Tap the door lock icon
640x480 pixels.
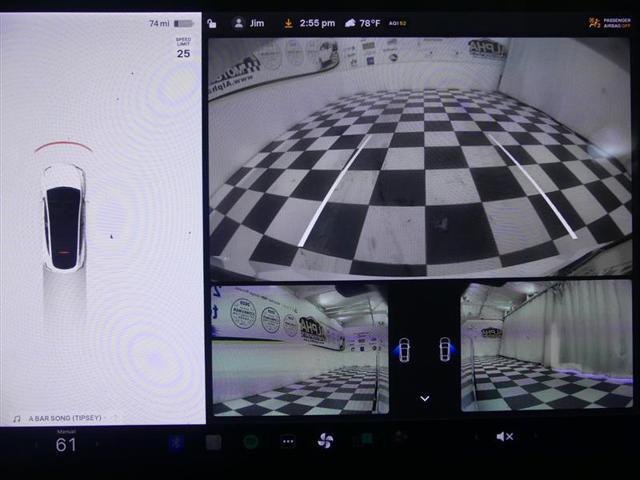tap(212, 23)
